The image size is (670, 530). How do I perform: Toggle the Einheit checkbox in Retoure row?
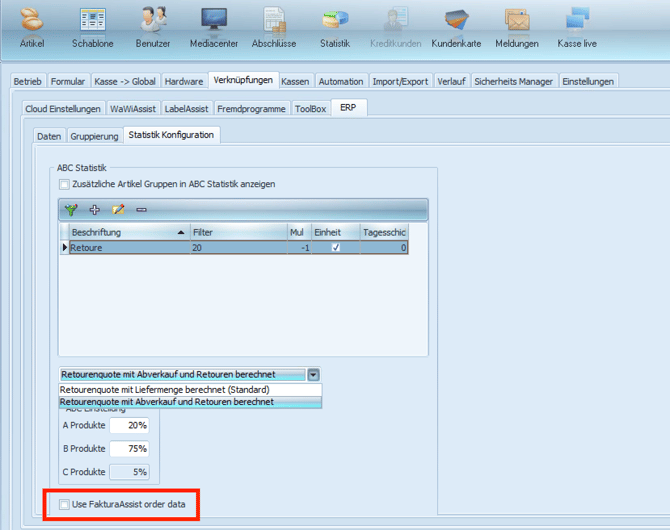(336, 247)
